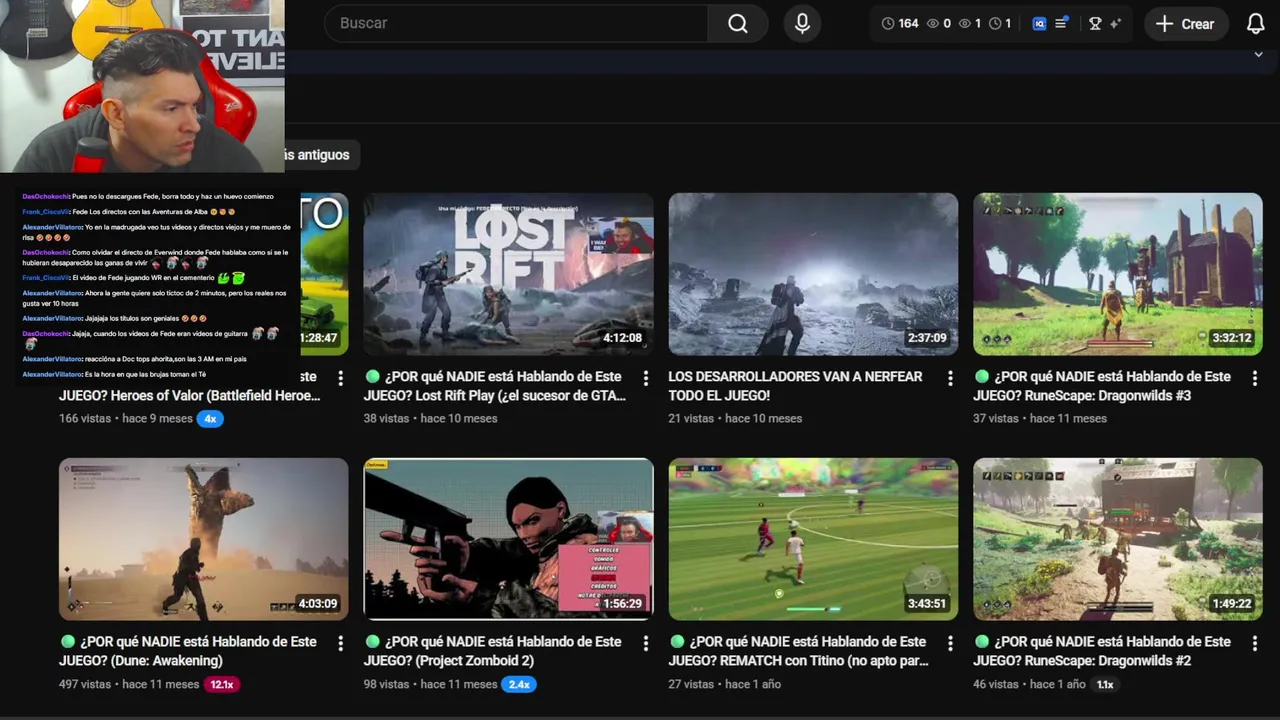Click the 12.1x badge under Dune: Awakening
This screenshot has height=720, width=1280.
point(221,685)
